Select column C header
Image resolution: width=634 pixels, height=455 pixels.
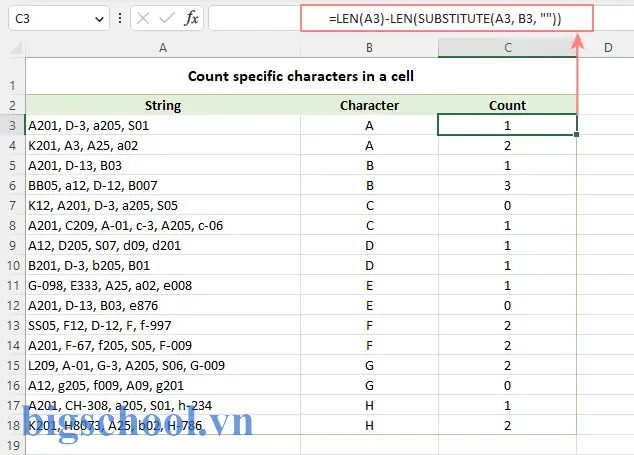point(507,48)
